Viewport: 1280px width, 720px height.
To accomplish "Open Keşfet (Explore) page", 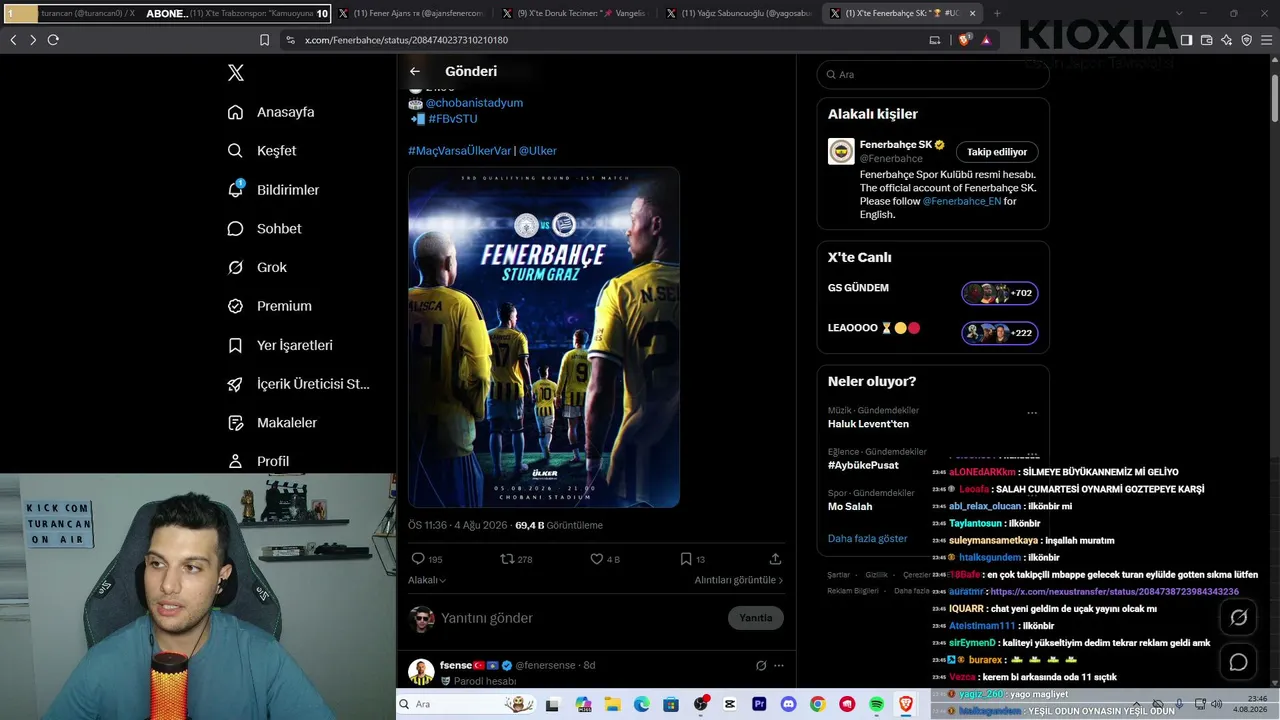I will pyautogui.click(x=262, y=151).
